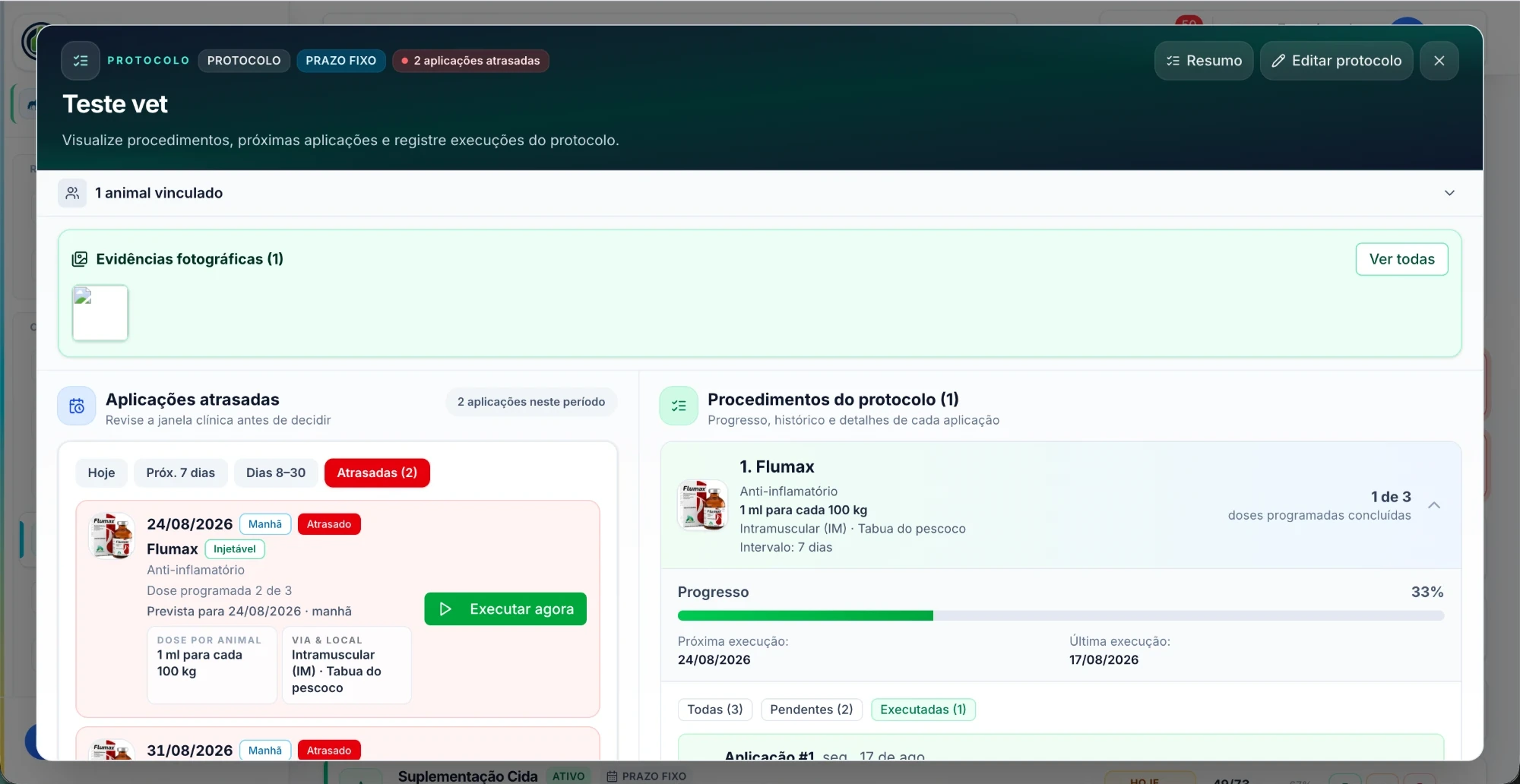
Task: Click the protocol checklist icon in header
Action: [x=81, y=61]
